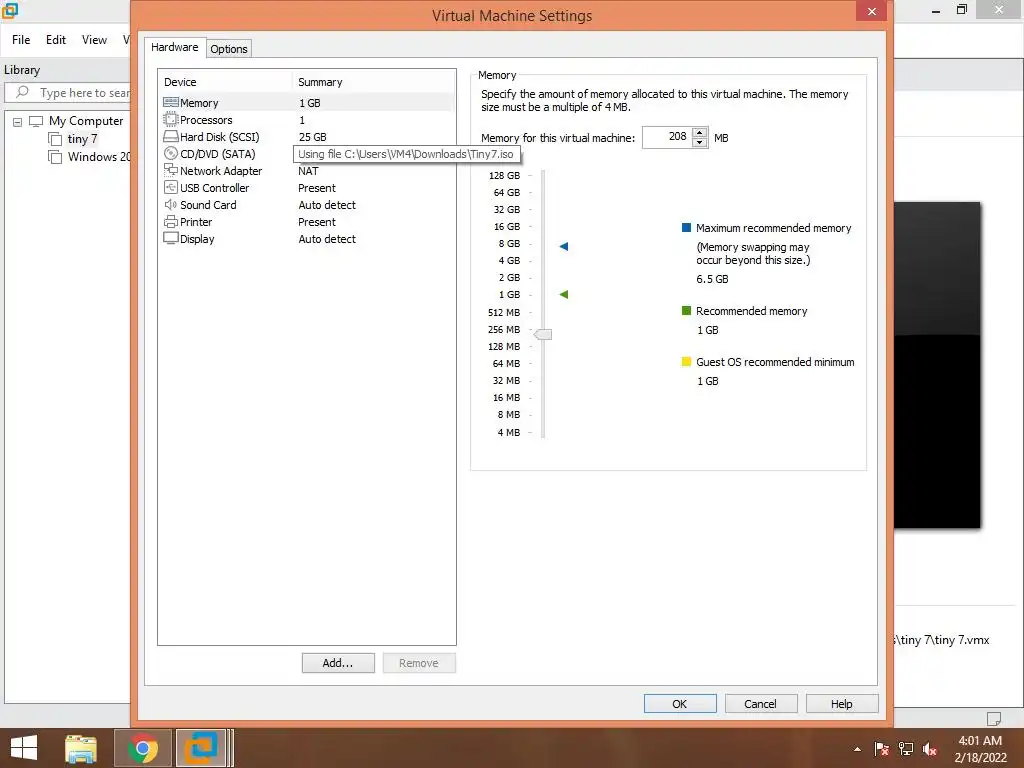Click the yellow Guest OS minimum legend square

tap(686, 361)
